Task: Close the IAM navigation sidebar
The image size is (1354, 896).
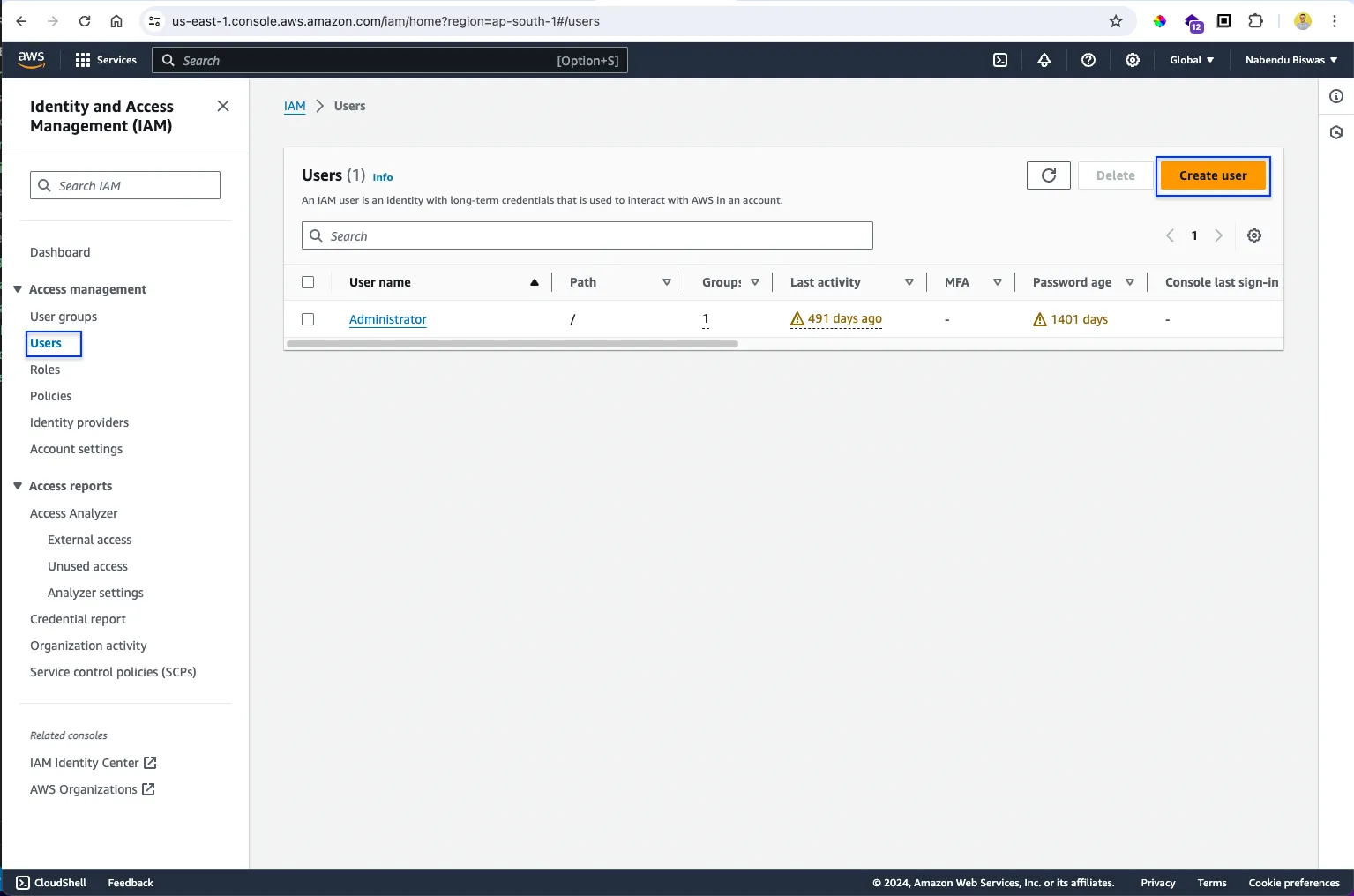Action: (x=223, y=106)
